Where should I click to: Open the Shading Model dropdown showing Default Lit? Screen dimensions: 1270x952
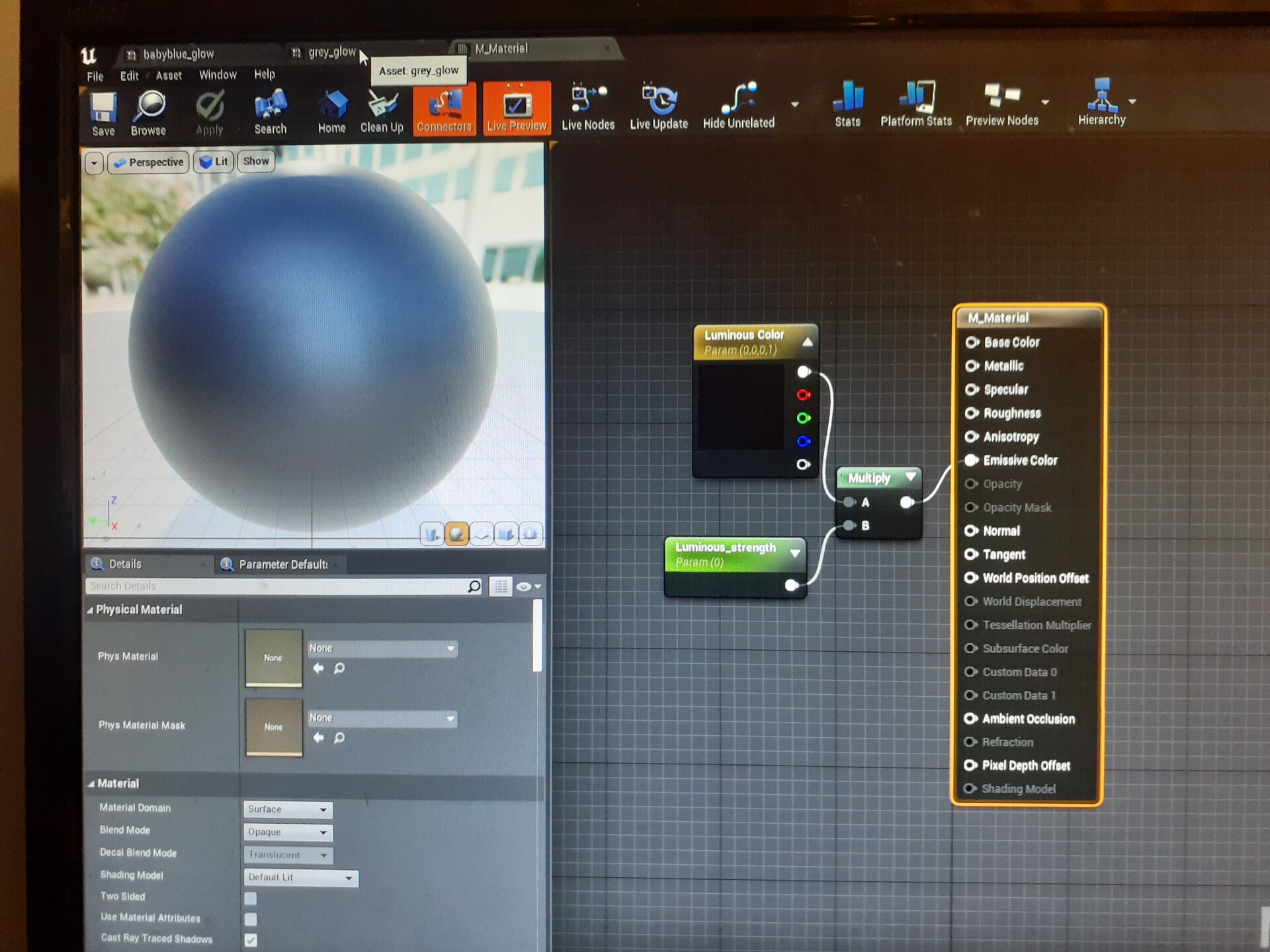pos(300,877)
